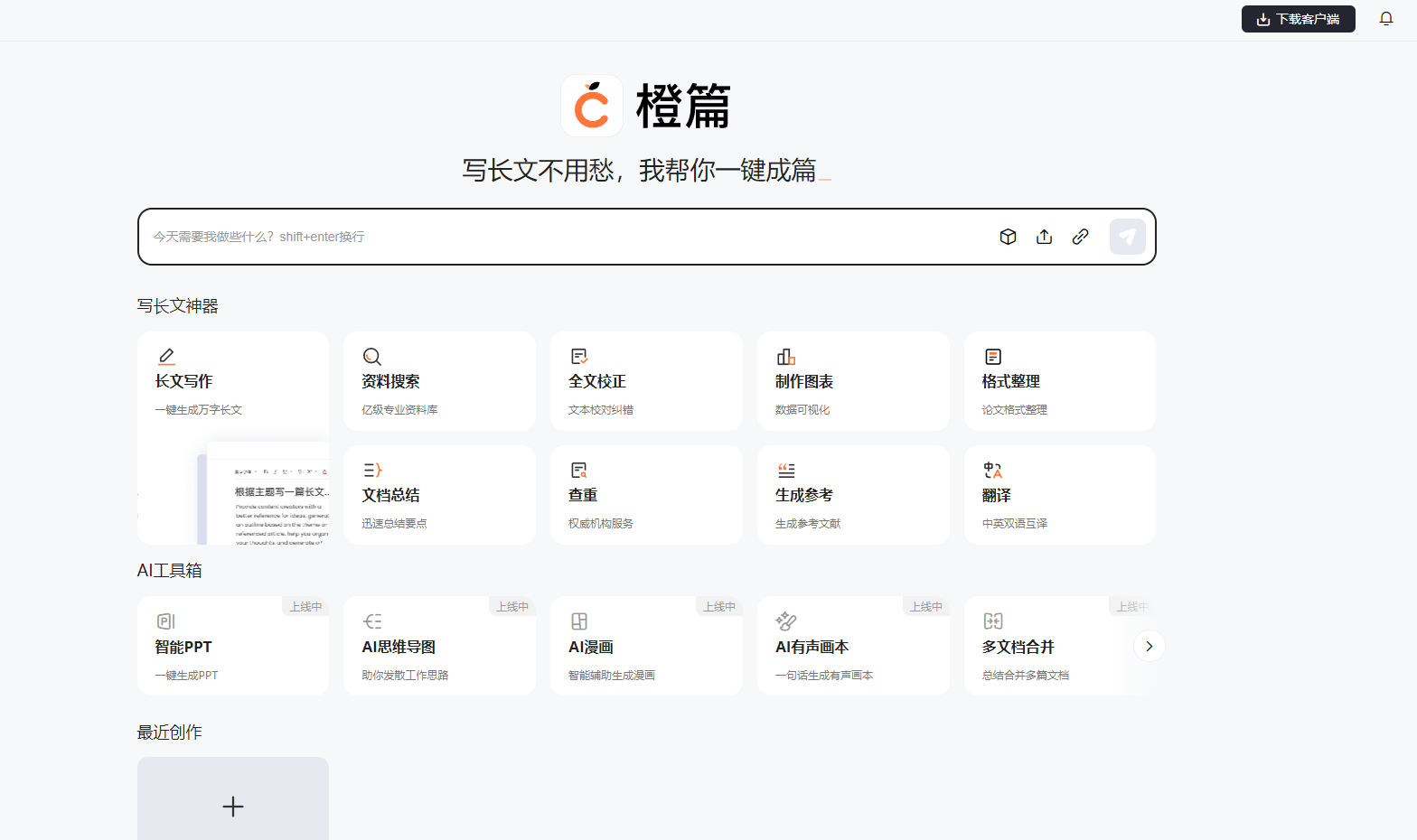Click the 上线中 badge on 智能PPT
This screenshot has height=840, width=1417.
click(x=305, y=606)
